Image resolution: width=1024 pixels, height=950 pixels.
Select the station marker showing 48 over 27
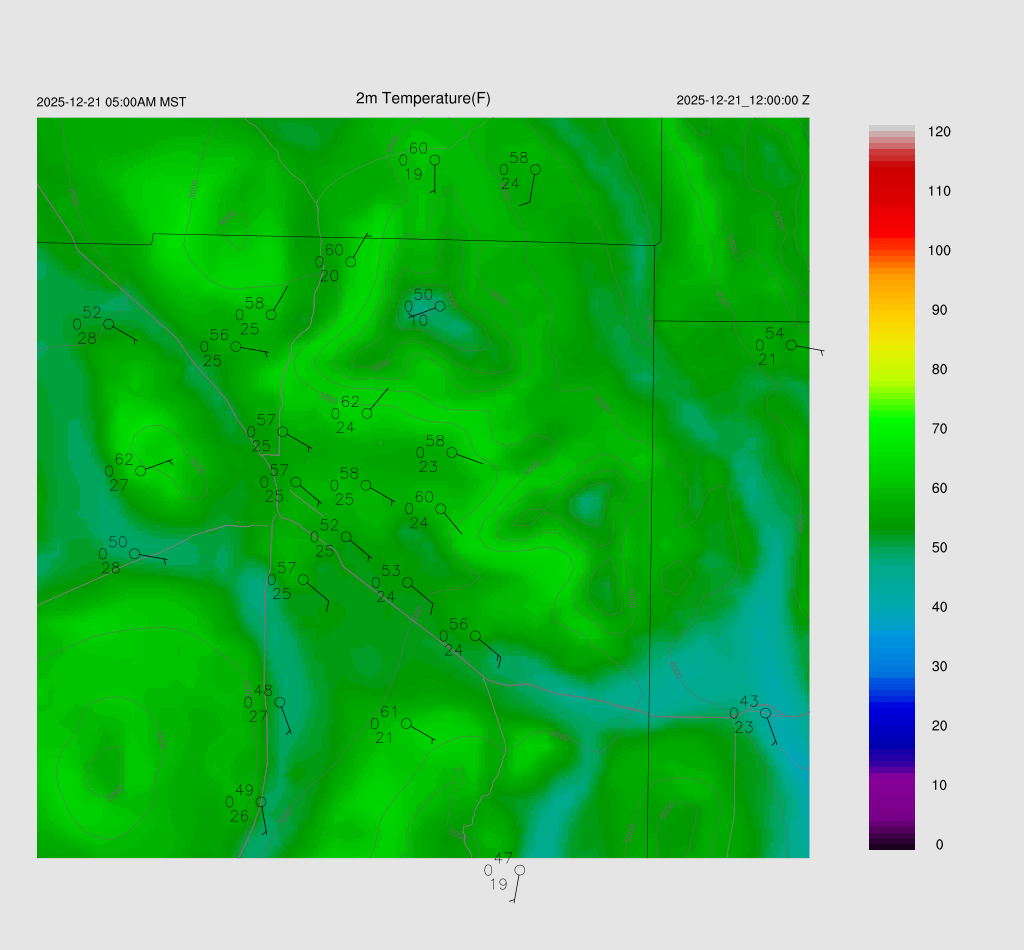click(x=280, y=702)
